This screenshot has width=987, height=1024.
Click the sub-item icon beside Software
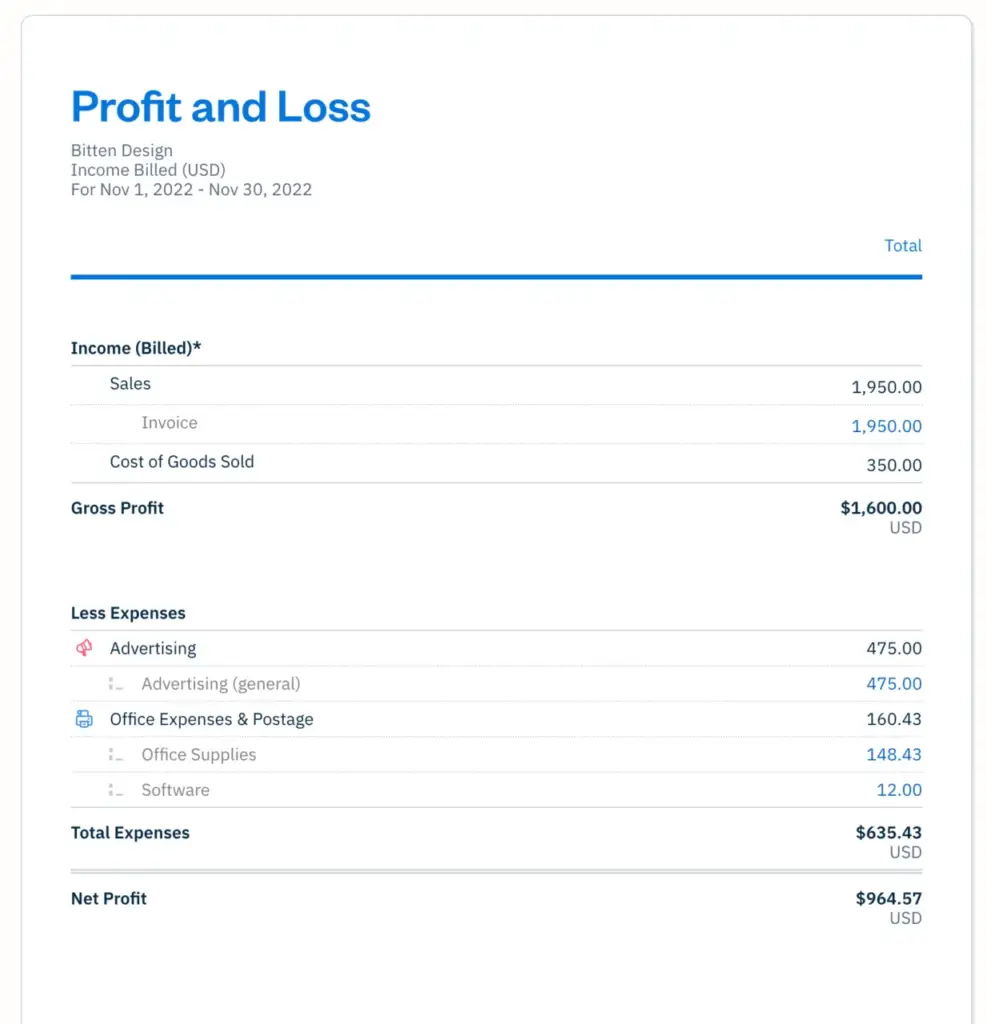116,791
